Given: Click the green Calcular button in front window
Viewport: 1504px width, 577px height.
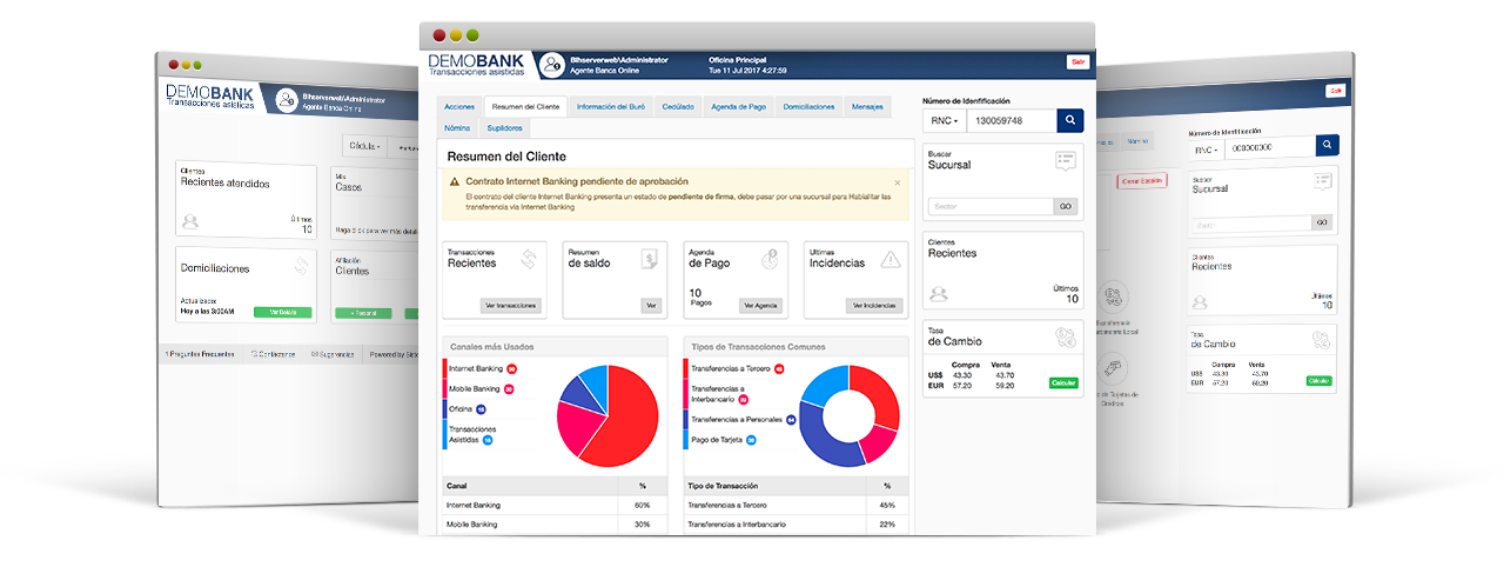Looking at the screenshot, I should click(x=1063, y=382).
